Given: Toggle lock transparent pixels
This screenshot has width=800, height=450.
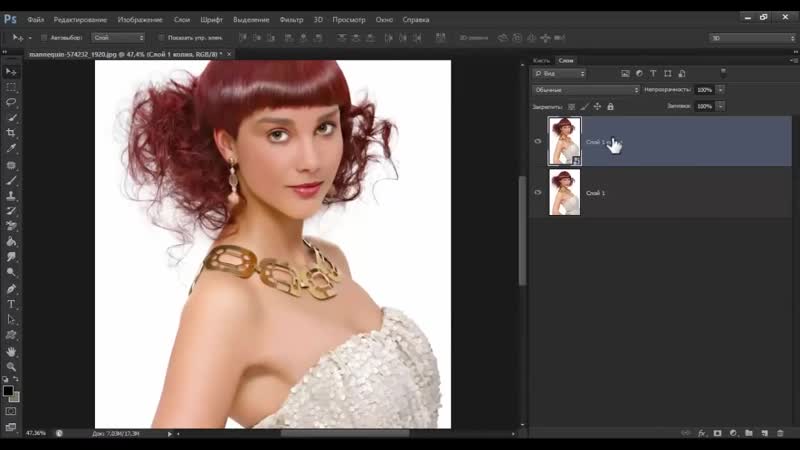Looking at the screenshot, I should point(571,107).
